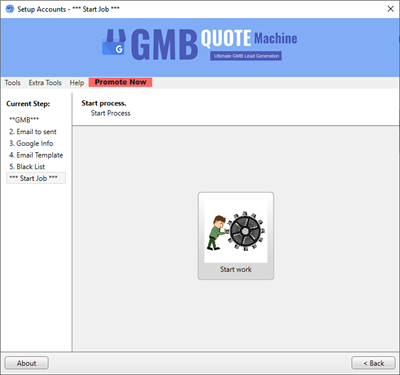Click the app icon in title bar

pos(10,9)
